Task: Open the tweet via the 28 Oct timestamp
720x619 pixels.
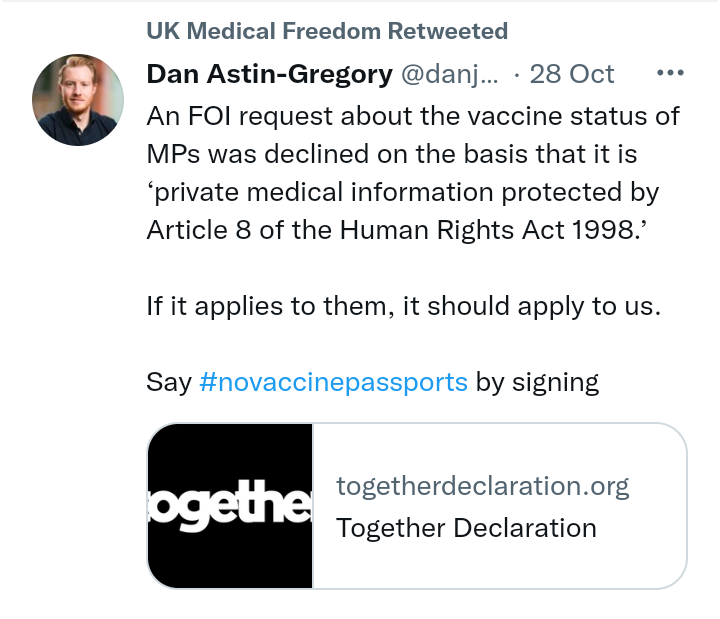Action: [x=572, y=74]
